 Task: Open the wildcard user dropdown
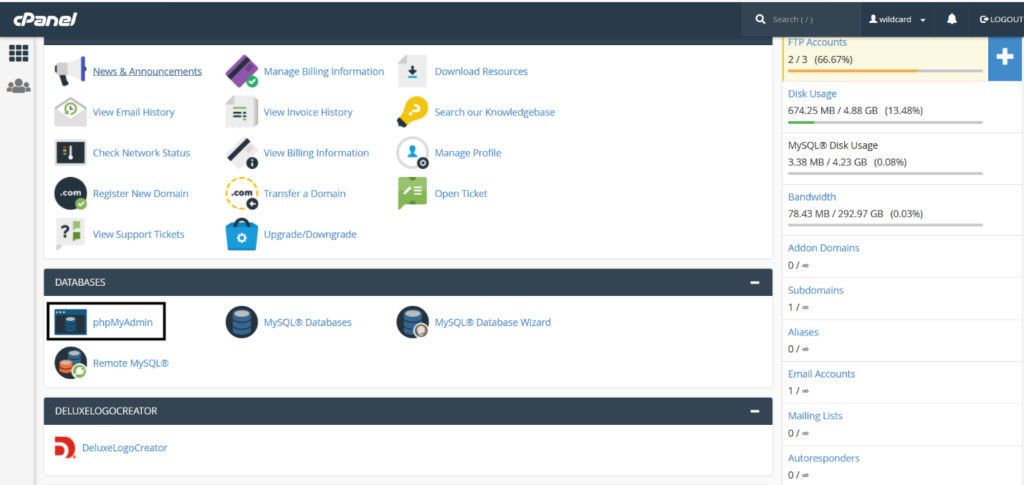point(897,20)
